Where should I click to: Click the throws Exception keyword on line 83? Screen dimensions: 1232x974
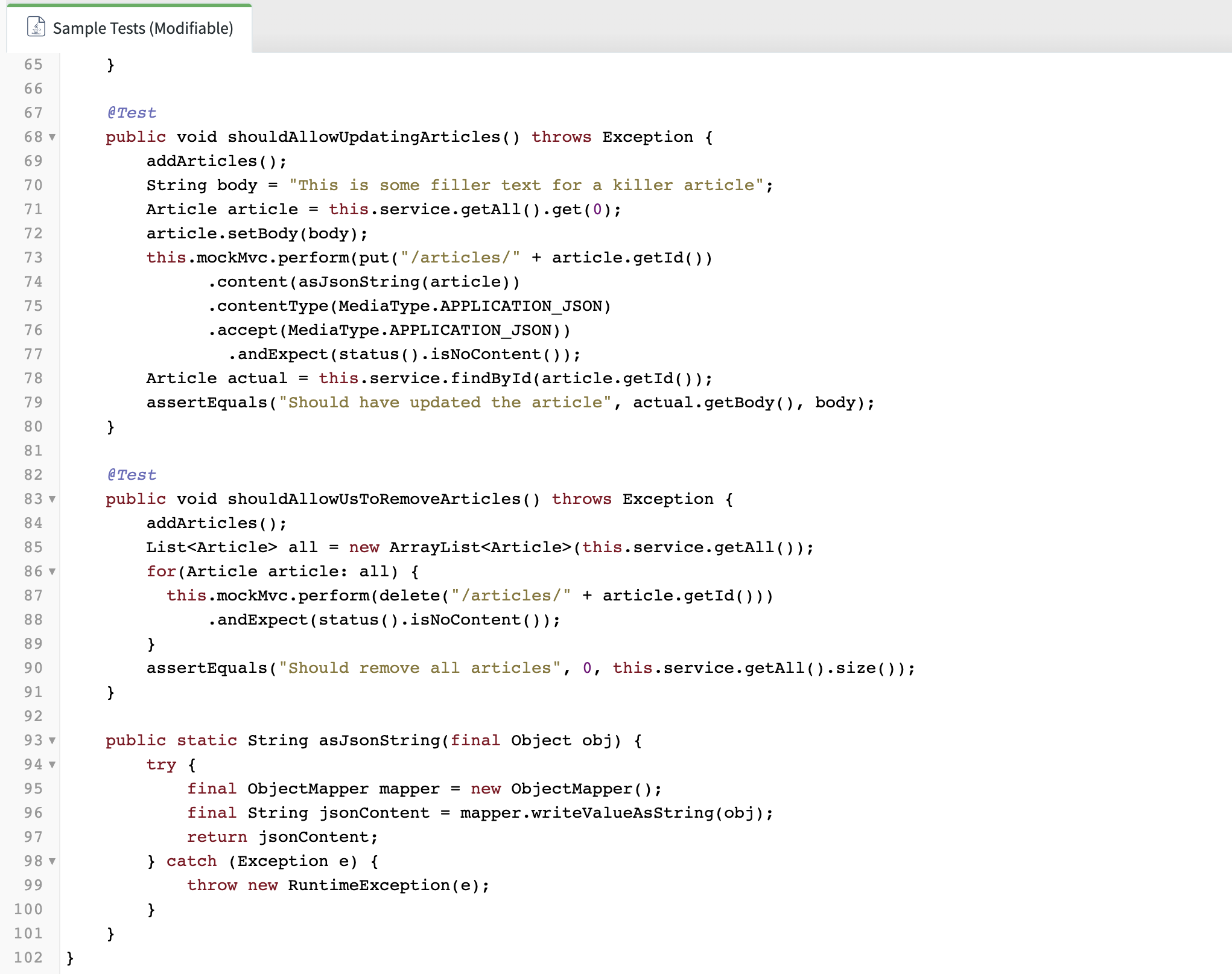coord(581,499)
